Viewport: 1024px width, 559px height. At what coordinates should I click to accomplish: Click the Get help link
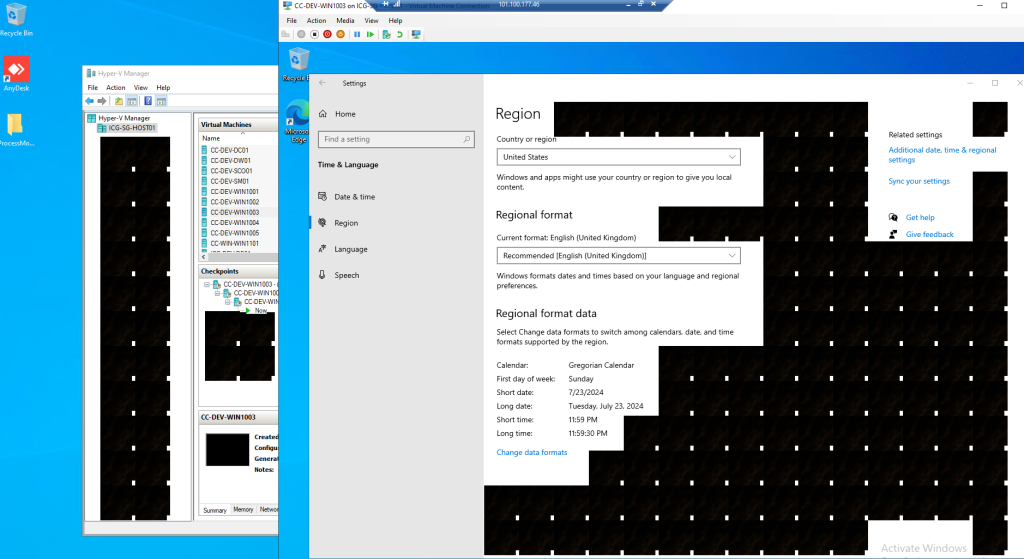920,217
